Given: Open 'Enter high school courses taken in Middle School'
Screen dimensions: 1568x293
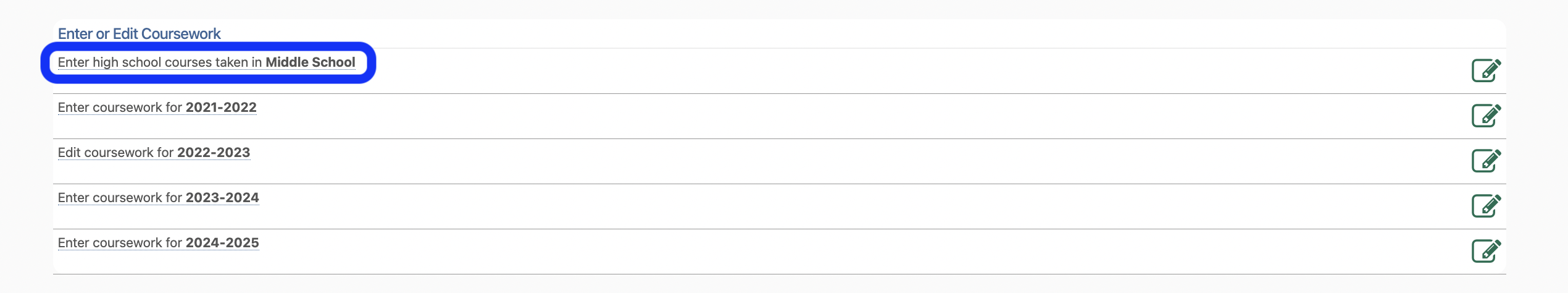Looking at the screenshot, I should click(x=206, y=62).
